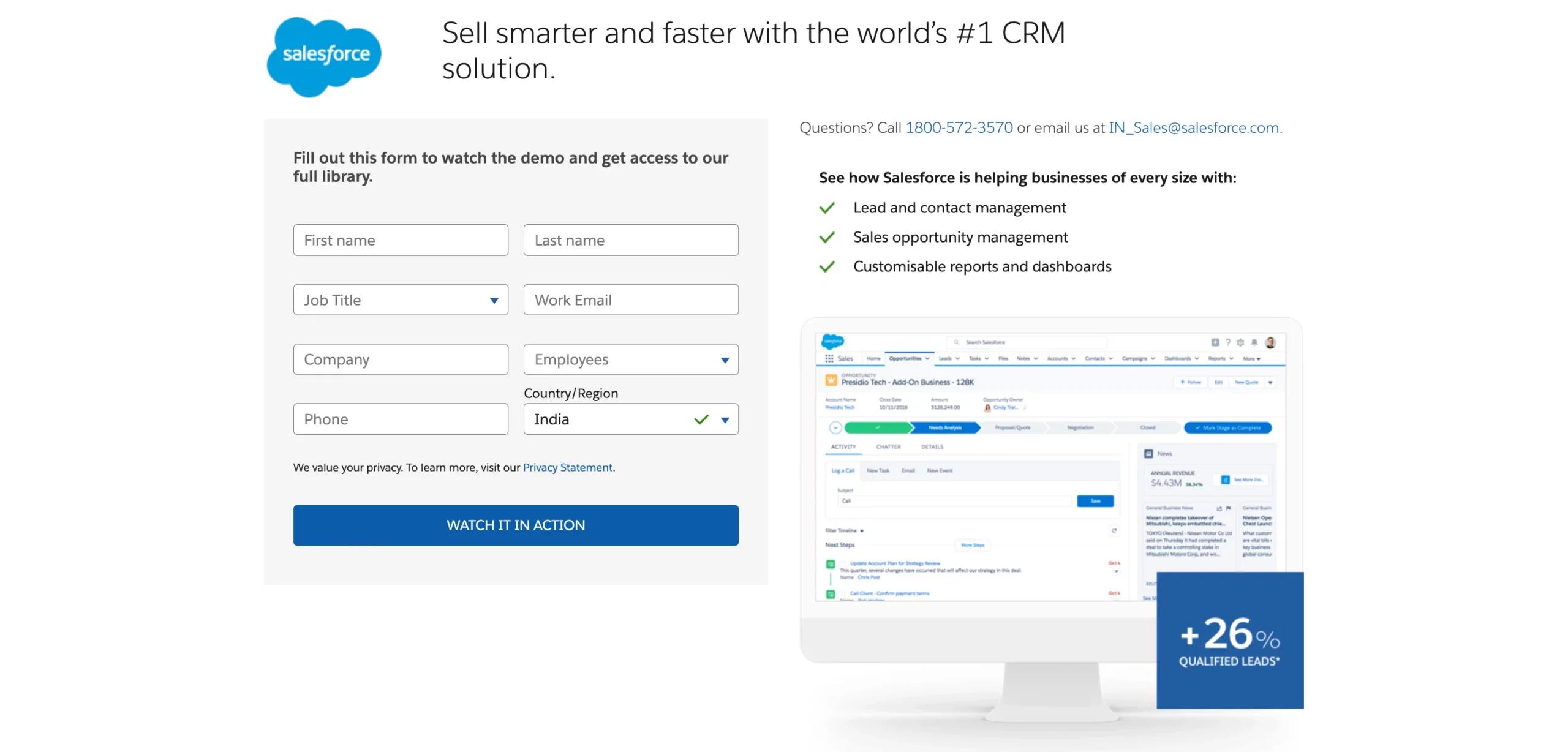
Task: Click the 'Sell smarter and faster' headline
Action: [753, 50]
